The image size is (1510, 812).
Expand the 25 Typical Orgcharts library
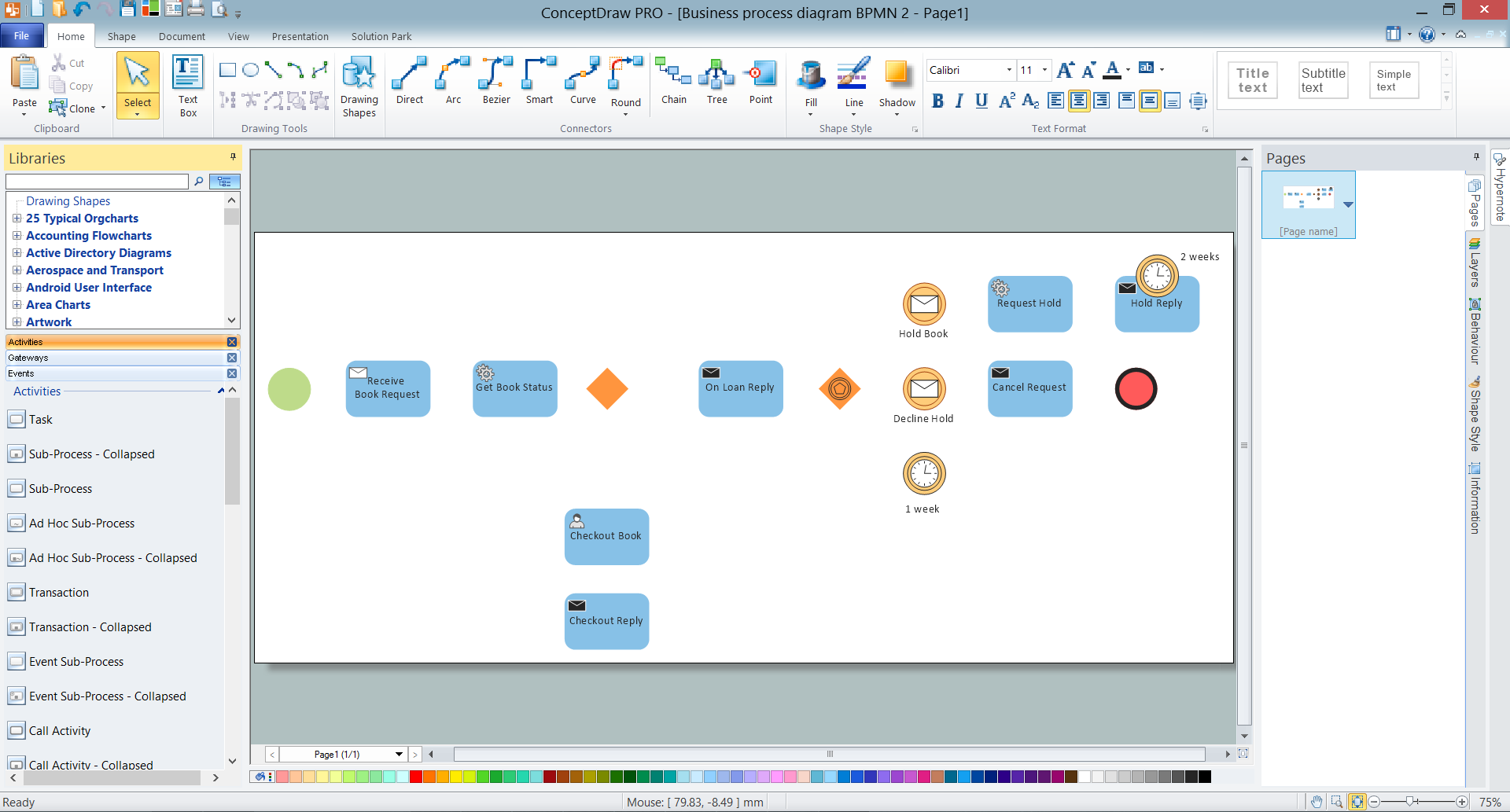pos(17,219)
